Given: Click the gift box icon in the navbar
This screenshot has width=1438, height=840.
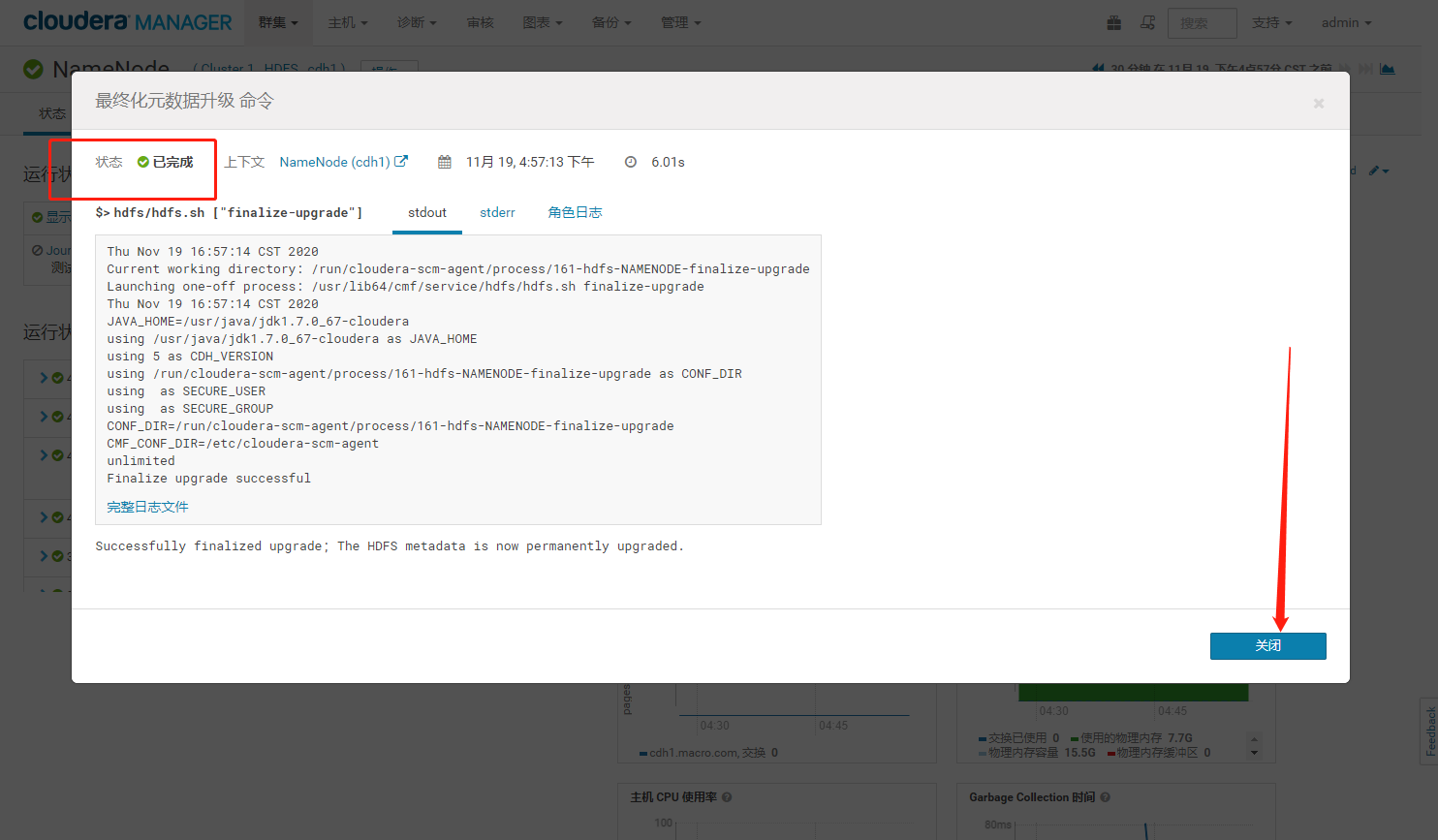Looking at the screenshot, I should 1114,22.
